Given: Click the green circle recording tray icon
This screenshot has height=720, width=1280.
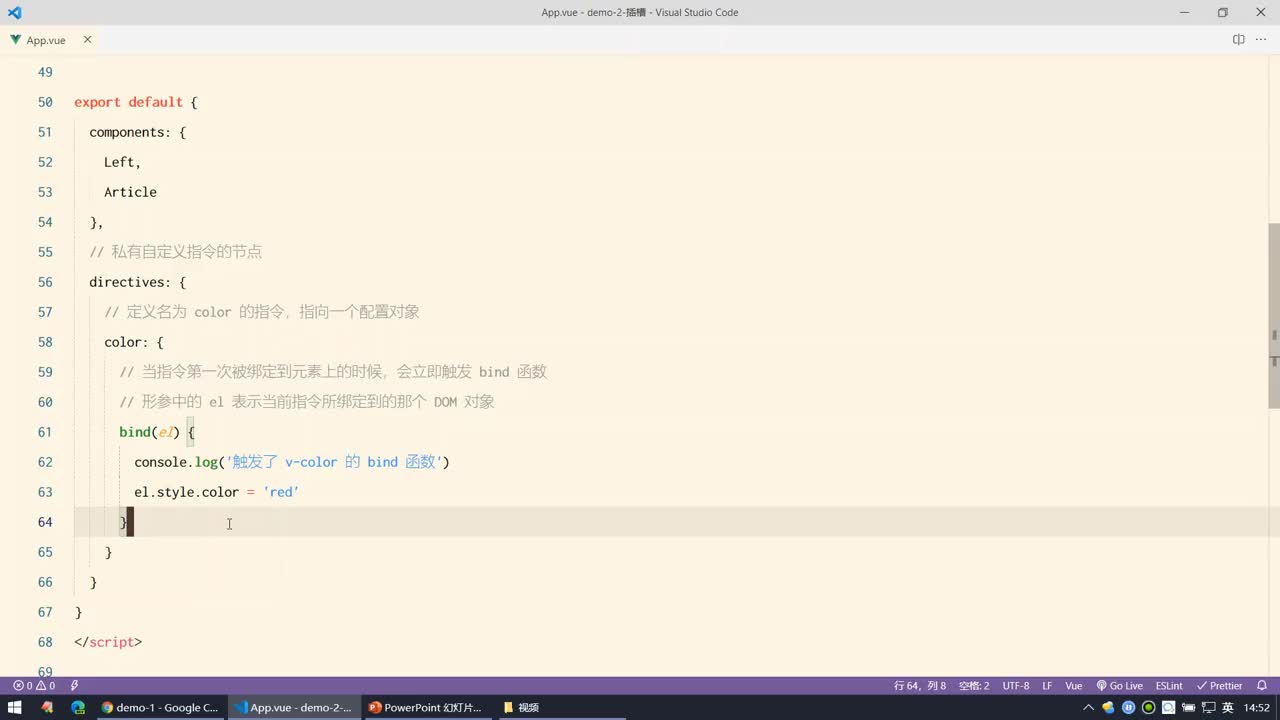Looking at the screenshot, I should pyautogui.click(x=1148, y=707).
